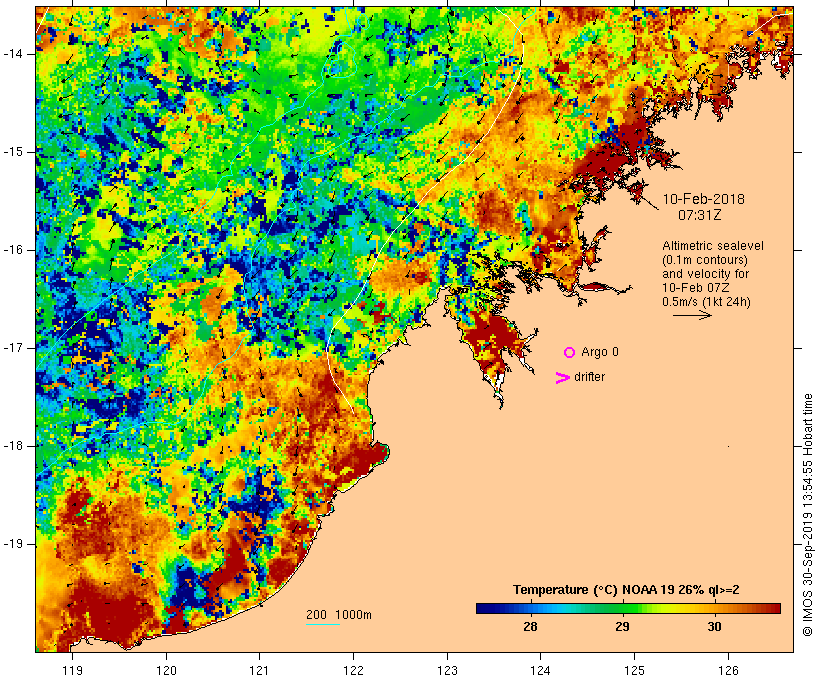Click the colorbar value '30'

click(x=714, y=627)
